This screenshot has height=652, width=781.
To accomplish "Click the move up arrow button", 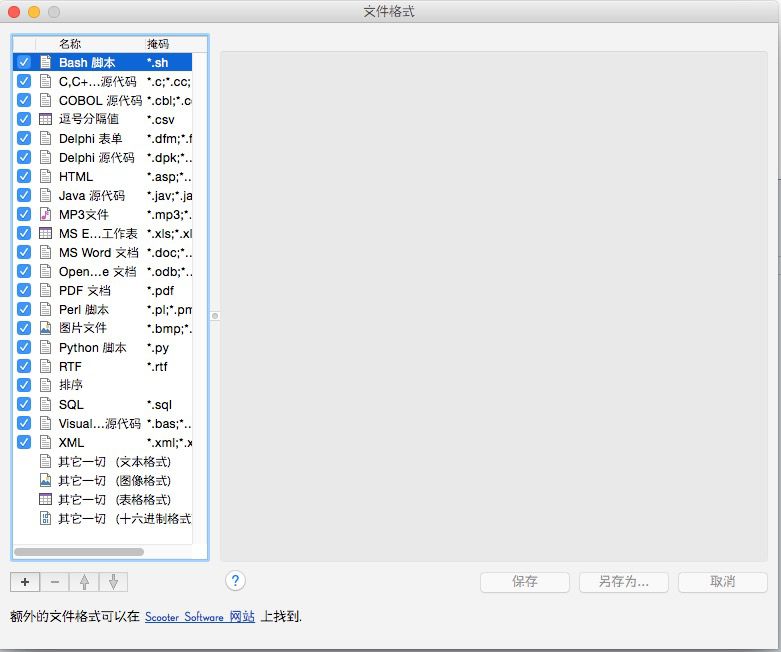I will point(84,581).
